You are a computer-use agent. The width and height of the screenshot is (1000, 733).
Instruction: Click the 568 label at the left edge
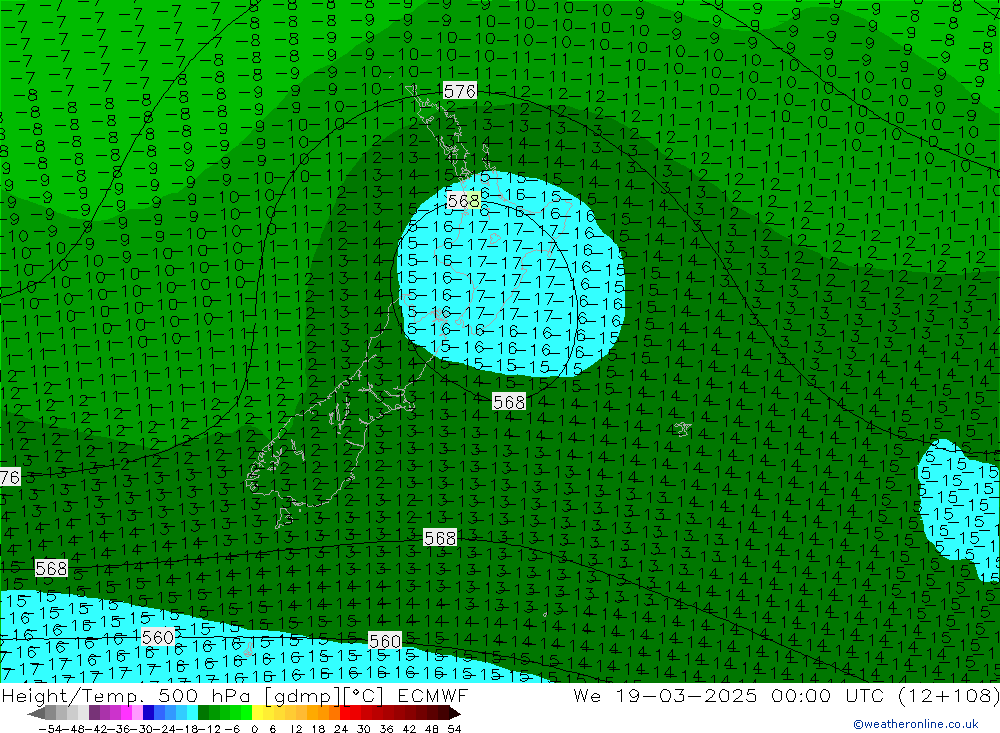51,568
